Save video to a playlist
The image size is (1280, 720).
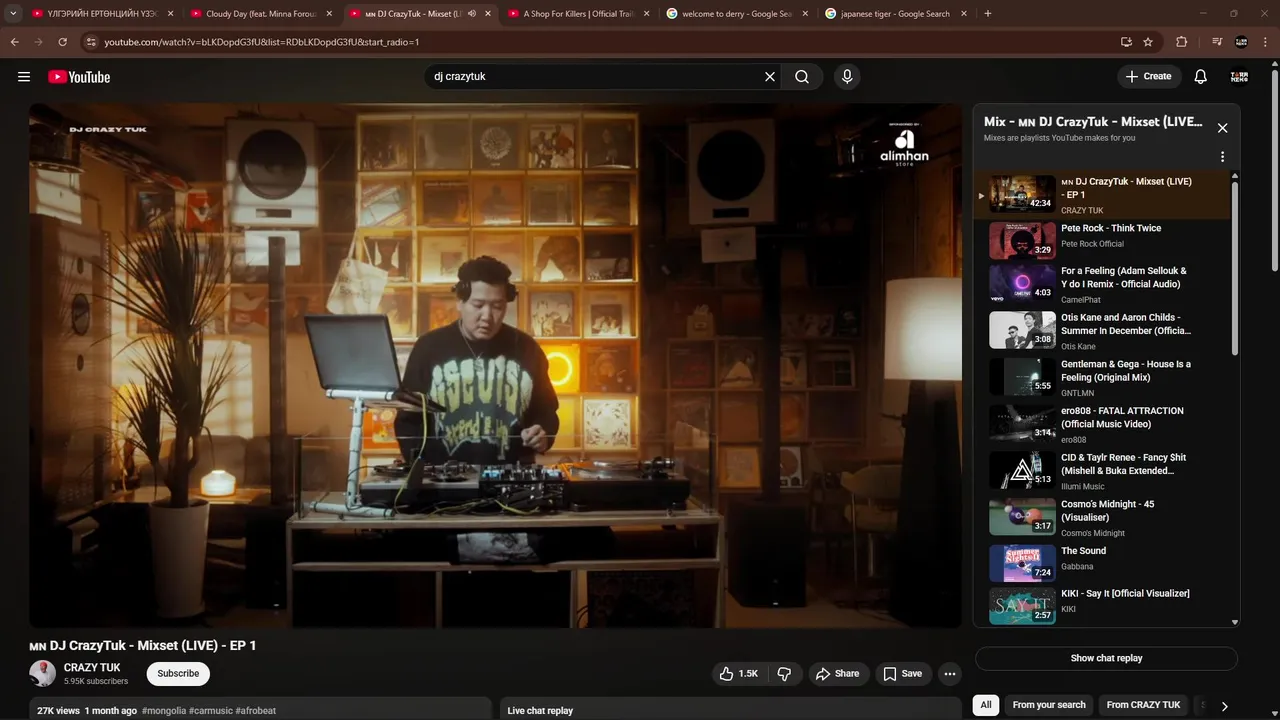(902, 674)
